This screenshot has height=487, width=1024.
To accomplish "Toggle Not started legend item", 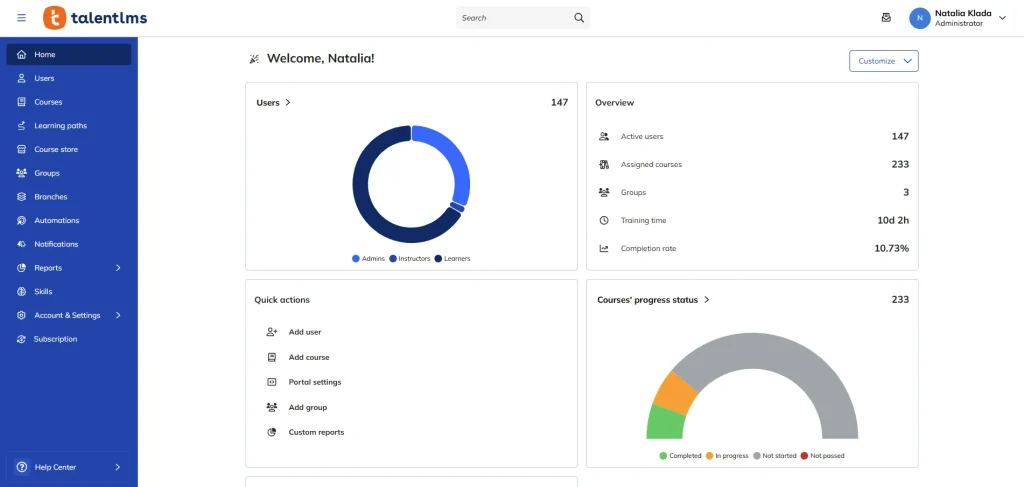I will point(775,456).
